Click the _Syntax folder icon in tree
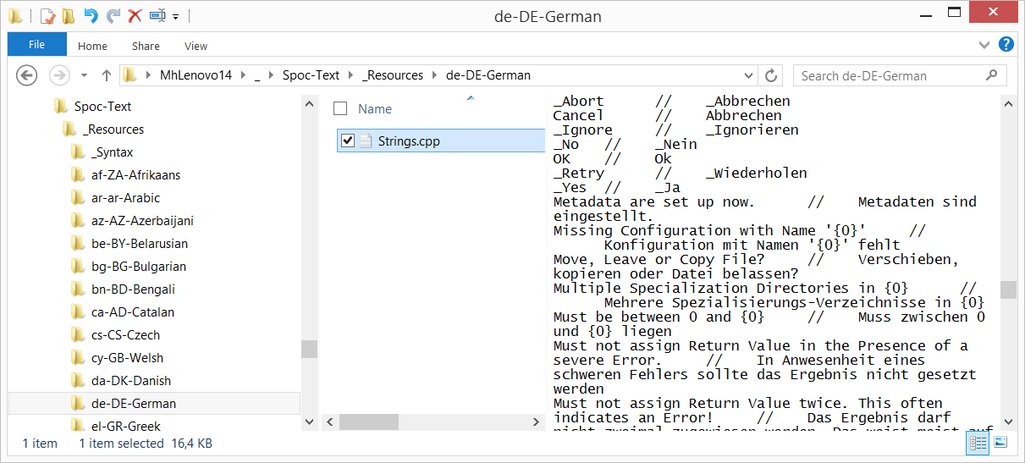Image resolution: width=1025 pixels, height=463 pixels. (x=78, y=152)
